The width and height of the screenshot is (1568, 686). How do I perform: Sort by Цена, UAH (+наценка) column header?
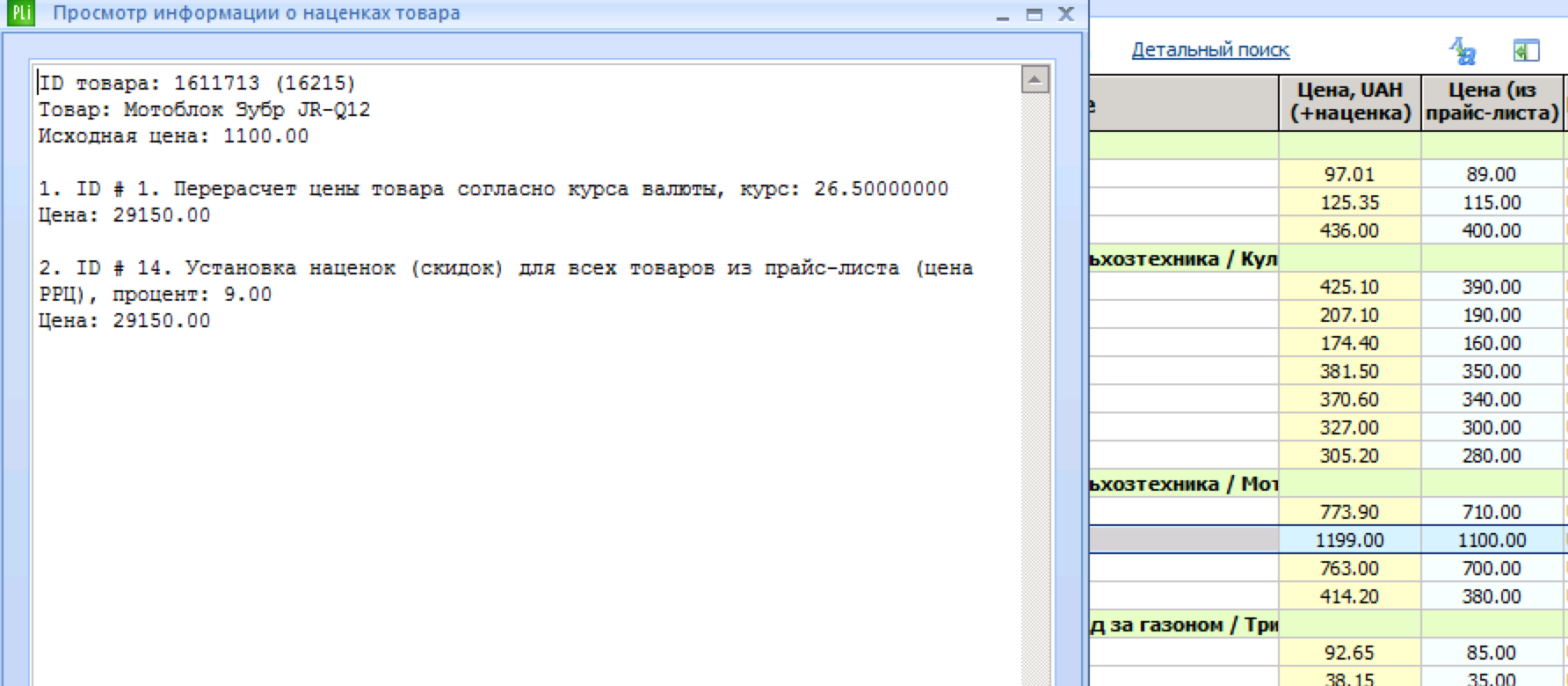coord(1350,102)
